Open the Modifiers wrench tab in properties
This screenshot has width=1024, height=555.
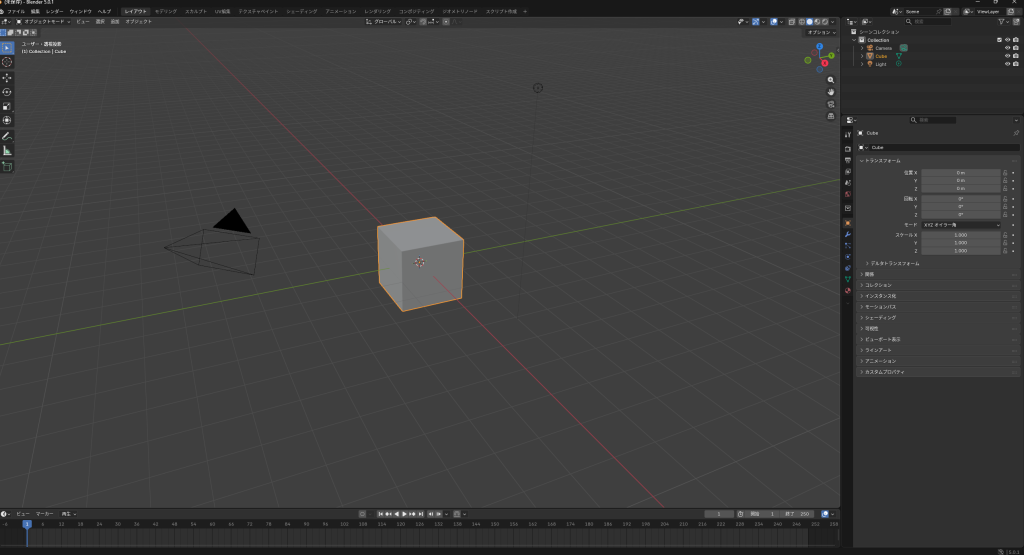pyautogui.click(x=848, y=234)
